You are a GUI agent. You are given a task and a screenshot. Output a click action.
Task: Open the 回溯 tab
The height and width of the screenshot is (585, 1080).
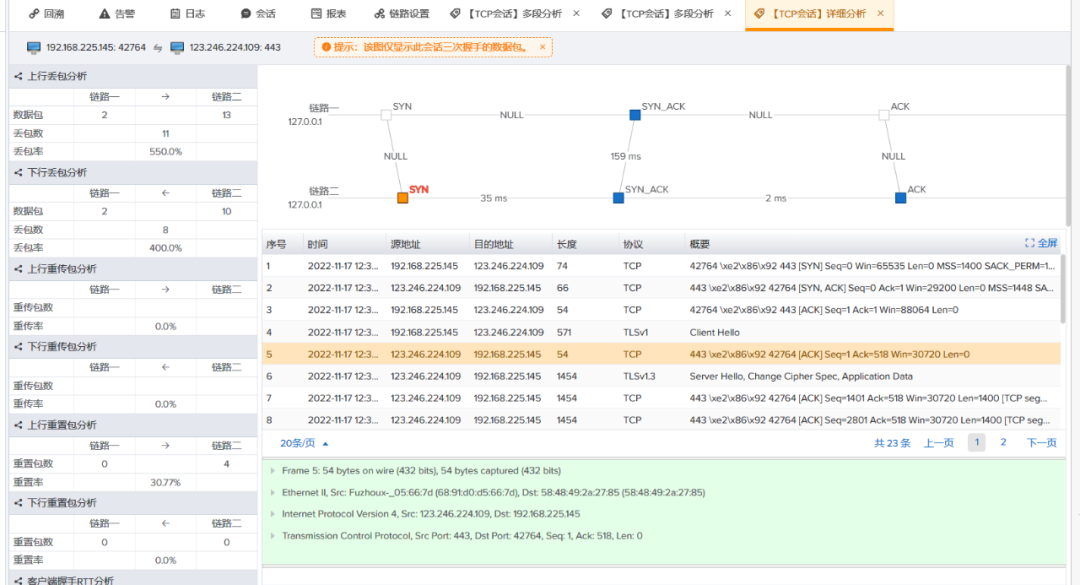(x=46, y=14)
